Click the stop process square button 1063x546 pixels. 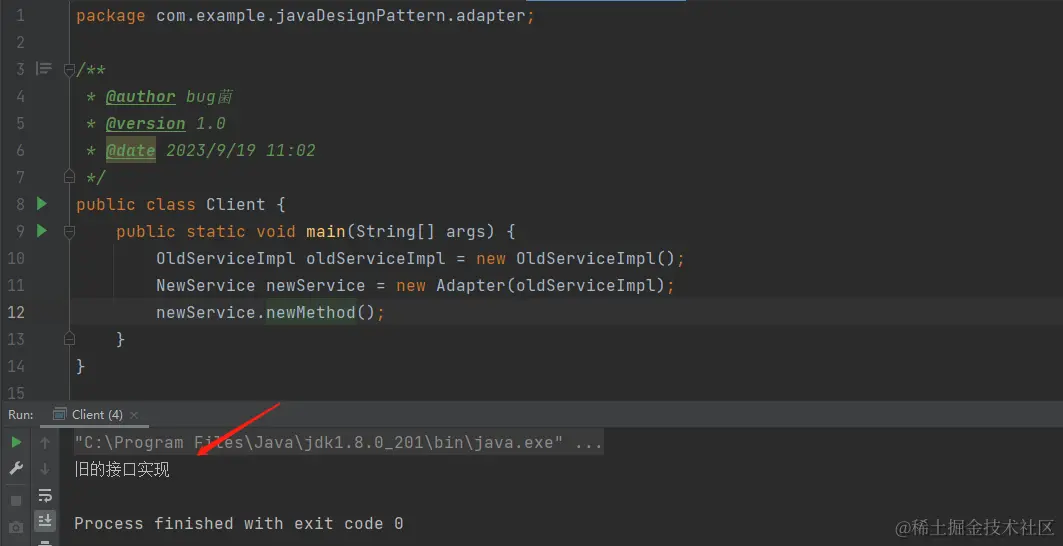tap(16, 501)
